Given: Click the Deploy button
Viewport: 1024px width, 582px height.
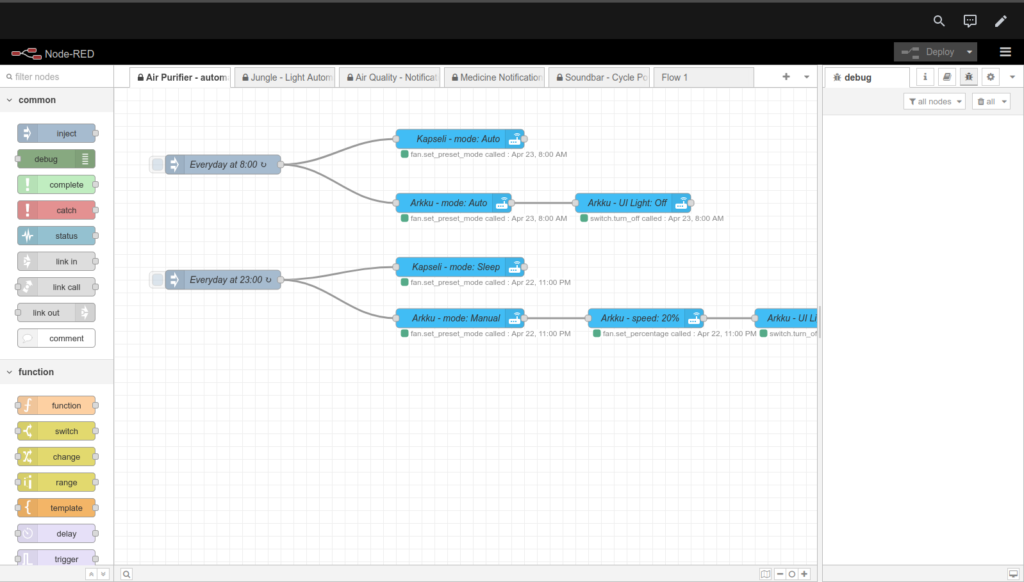Looking at the screenshot, I should pyautogui.click(x=932, y=52).
